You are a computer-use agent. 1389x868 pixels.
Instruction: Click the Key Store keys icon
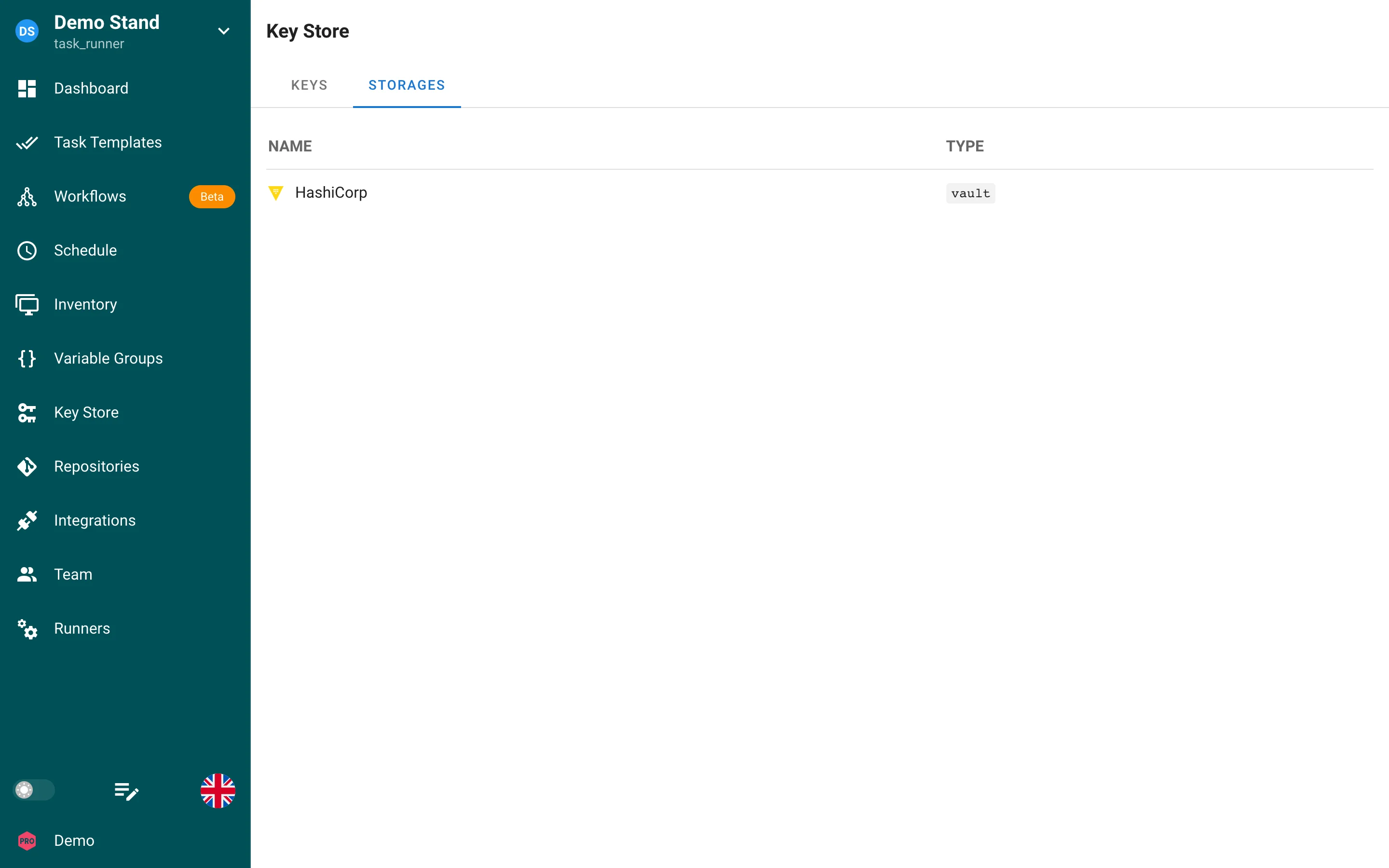click(27, 412)
